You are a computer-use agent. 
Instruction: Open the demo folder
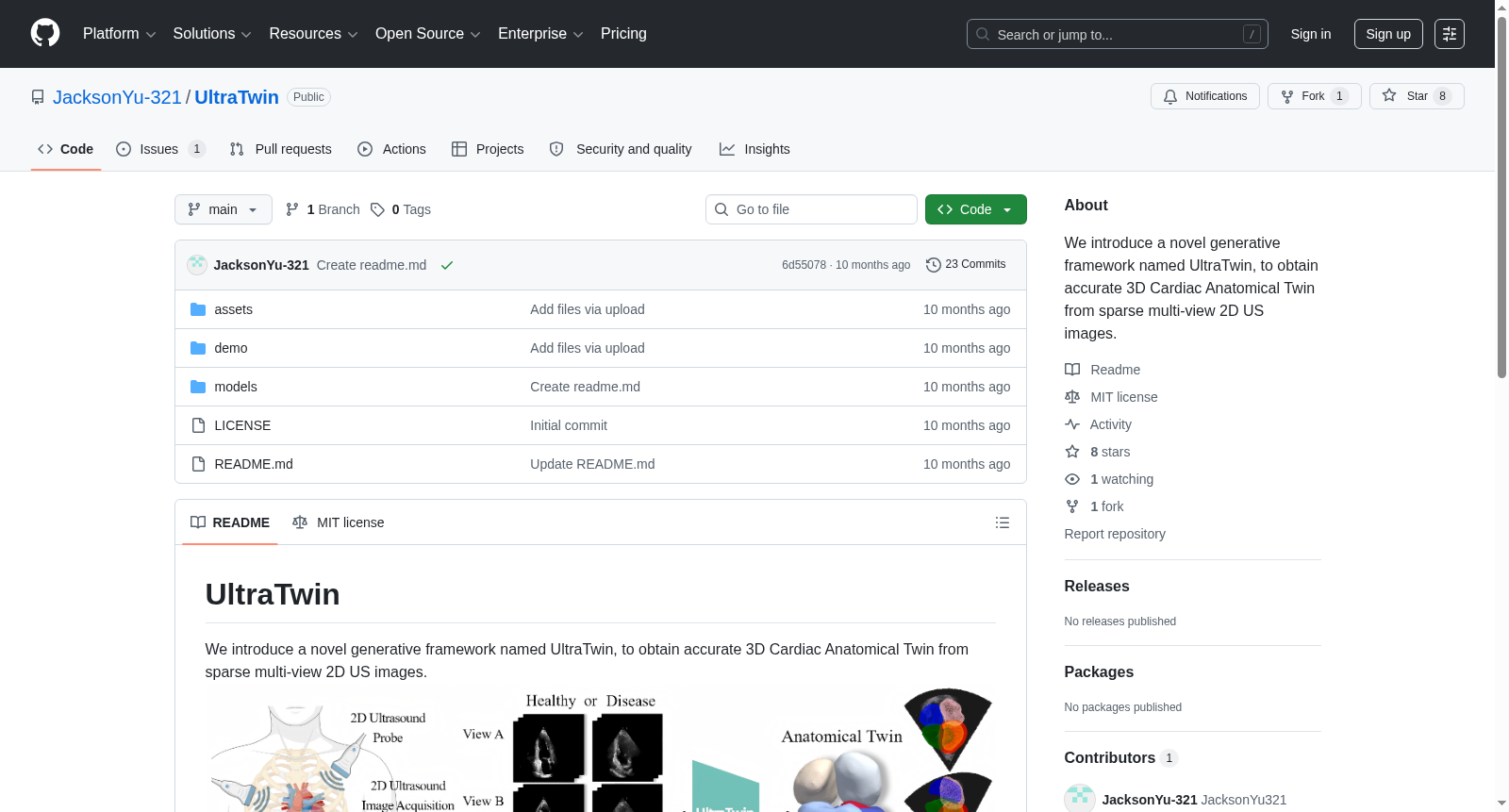point(231,348)
